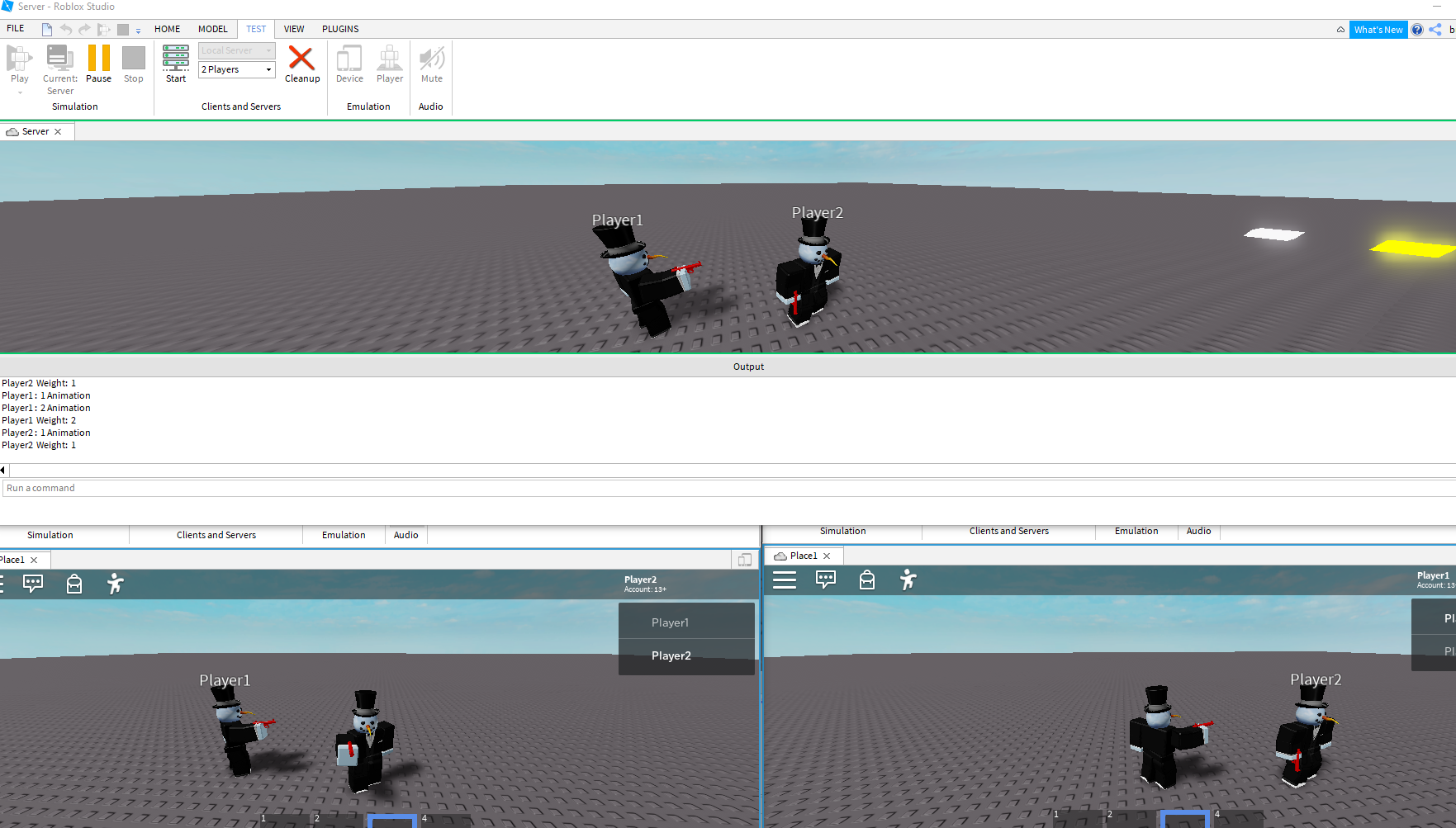Click the quick access Play icon
This screenshot has height=828, width=1456.
(x=103, y=30)
